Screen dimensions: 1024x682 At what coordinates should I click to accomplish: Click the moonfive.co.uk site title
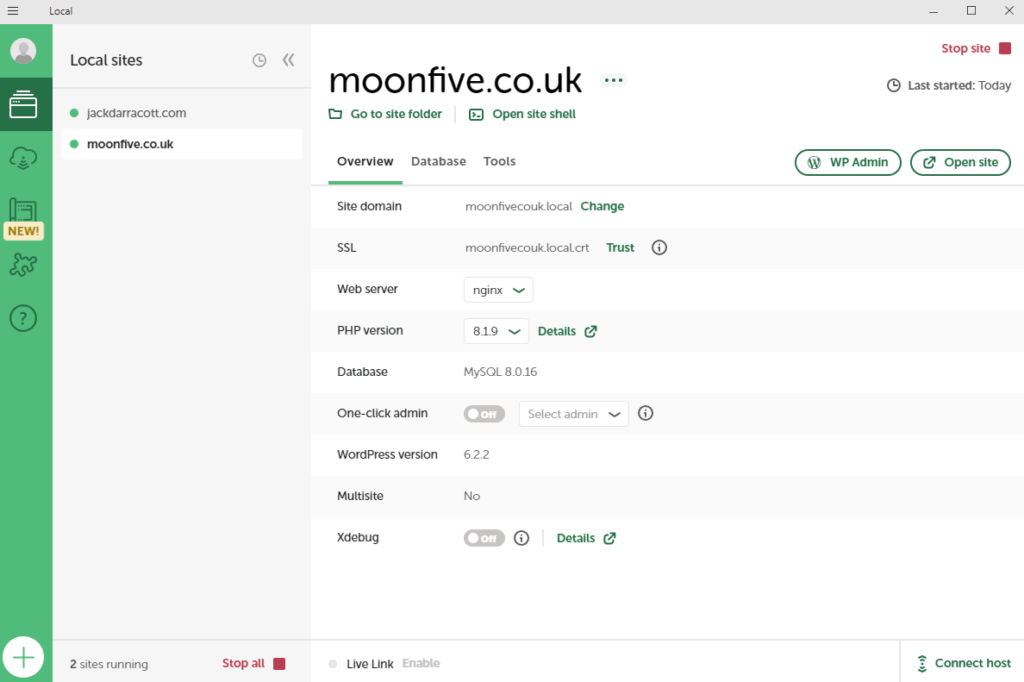pos(455,80)
